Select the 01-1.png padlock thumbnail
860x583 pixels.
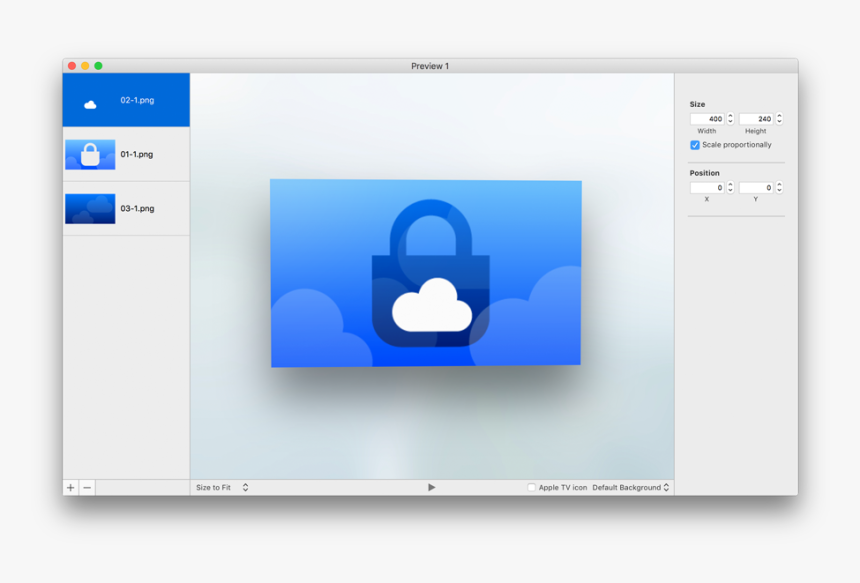click(x=125, y=154)
